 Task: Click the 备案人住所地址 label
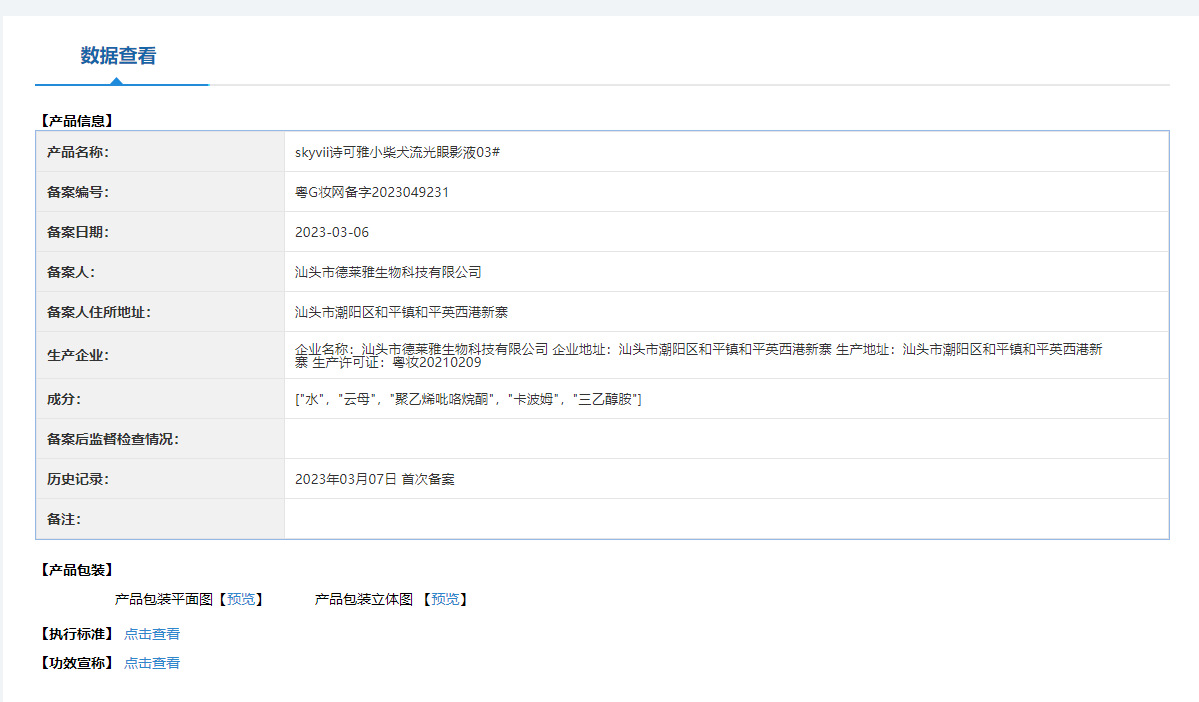pyautogui.click(x=99, y=312)
